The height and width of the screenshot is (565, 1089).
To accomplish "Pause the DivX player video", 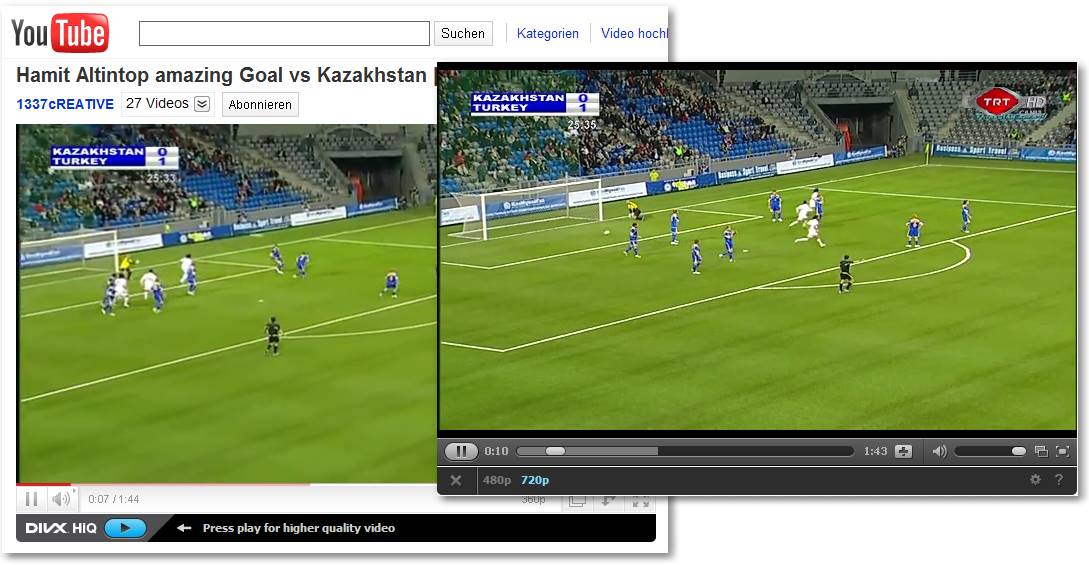I will (460, 451).
